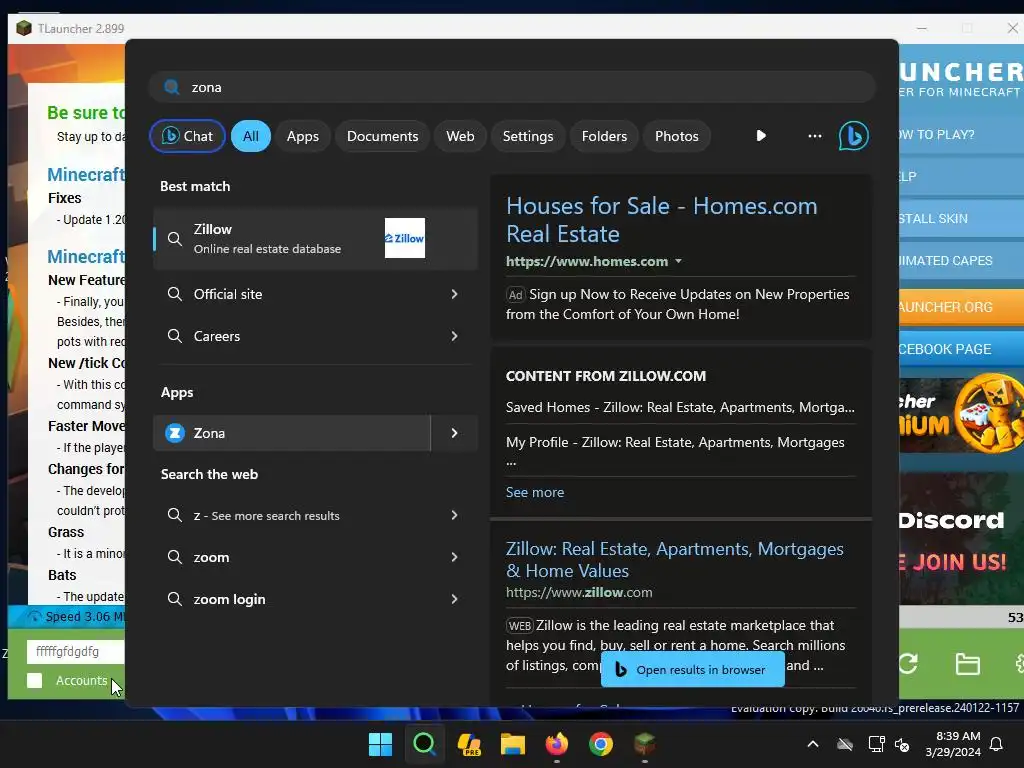Open the Minecraft block icon in taskbar
The width and height of the screenshot is (1024, 768).
[x=645, y=744]
